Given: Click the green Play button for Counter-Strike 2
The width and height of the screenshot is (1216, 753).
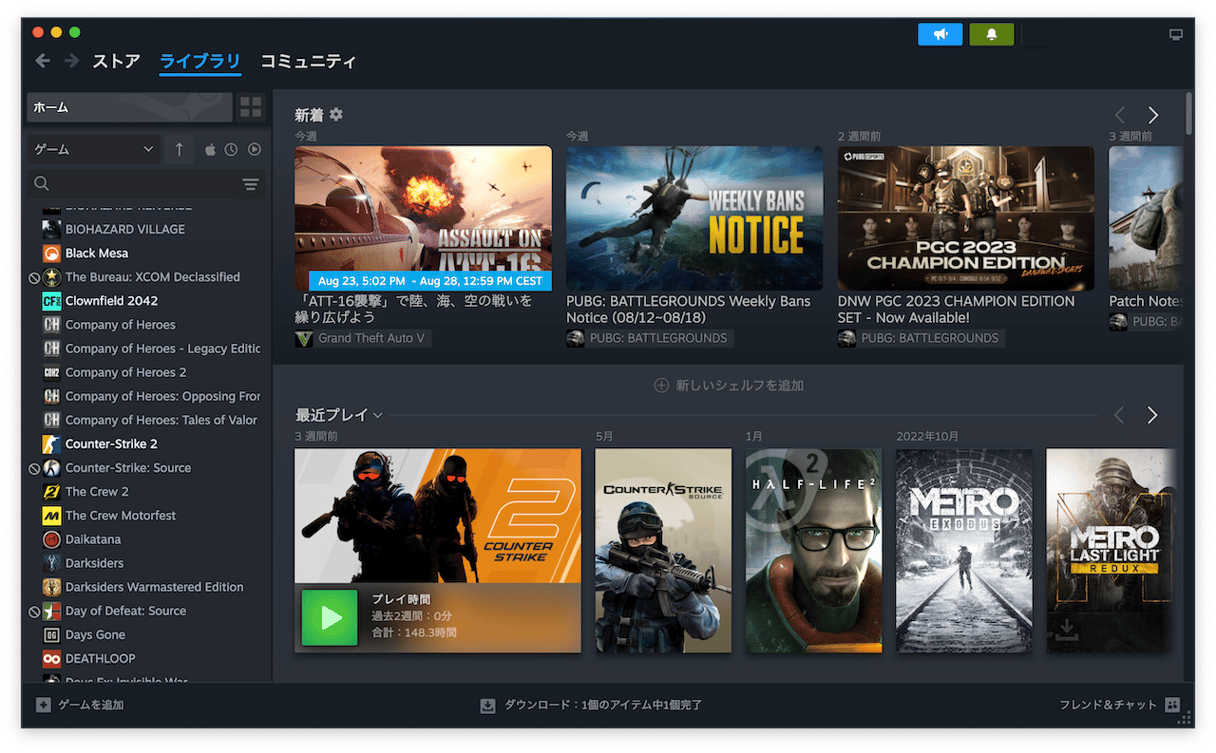Looking at the screenshot, I should pos(330,617).
